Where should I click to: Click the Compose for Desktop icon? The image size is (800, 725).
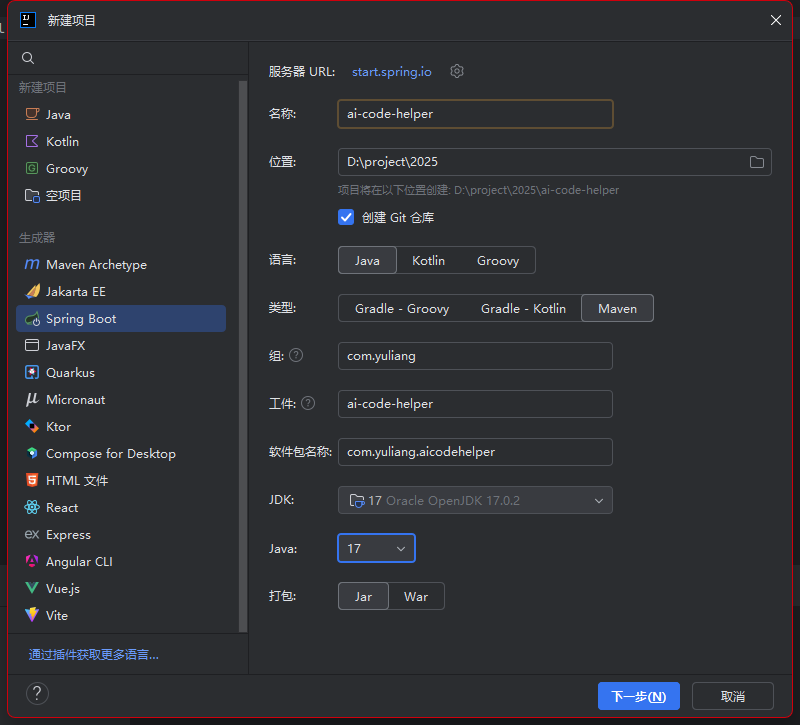pyautogui.click(x=32, y=454)
